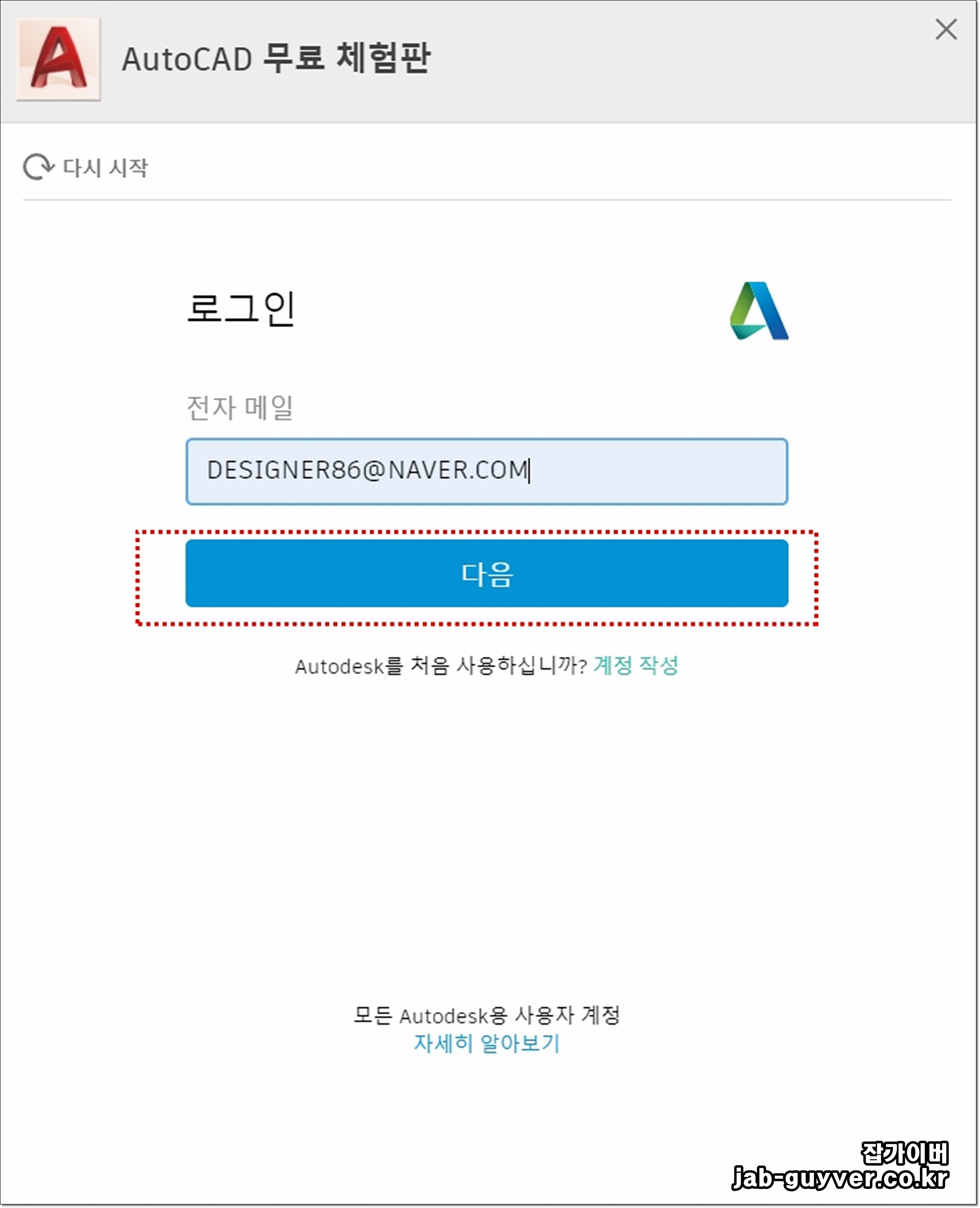This screenshot has width=980, height=1208.
Task: Click the gray header bar beside the title
Action: click(678, 61)
